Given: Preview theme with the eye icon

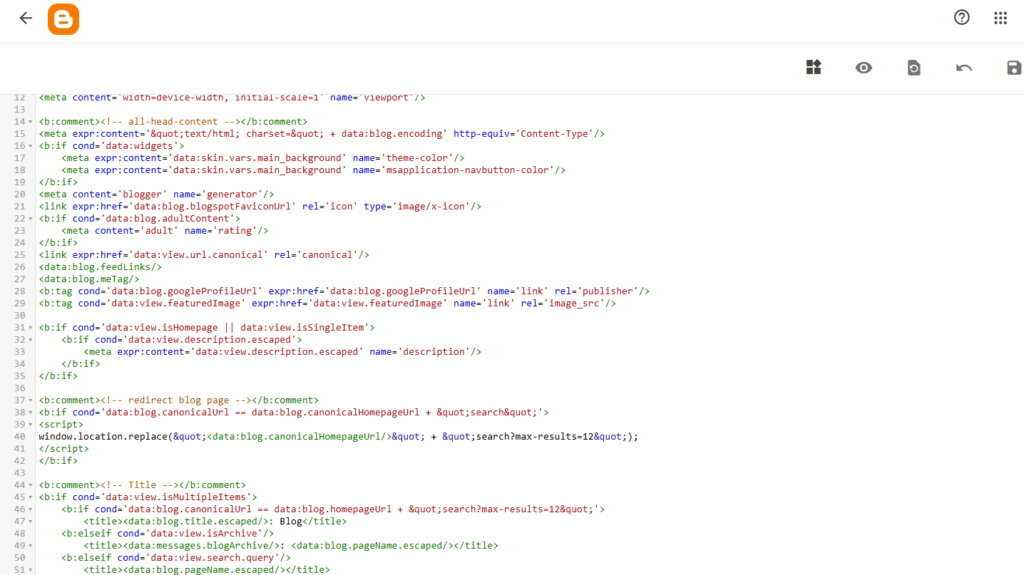Looking at the screenshot, I should [863, 67].
